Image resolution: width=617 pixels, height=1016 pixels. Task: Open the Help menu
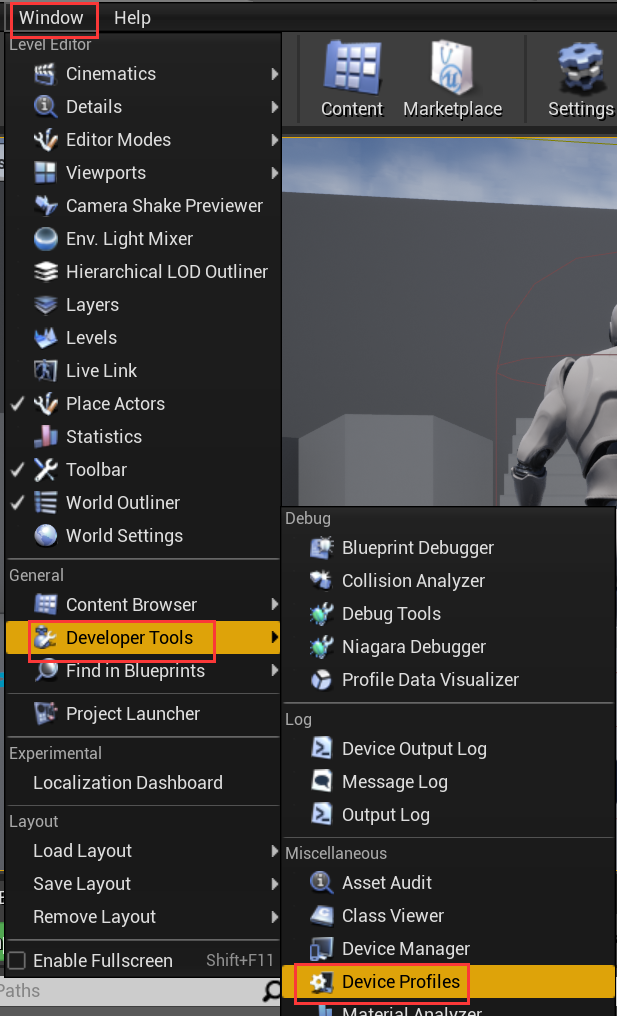point(132,17)
